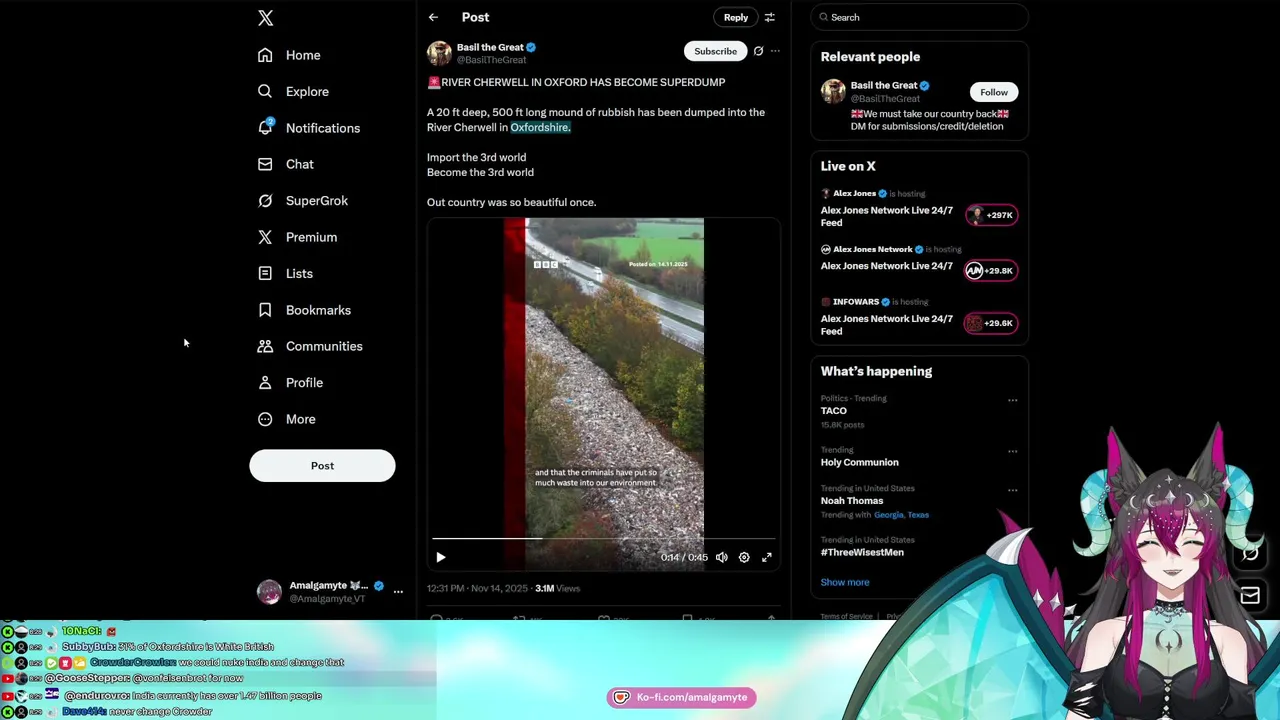
Task: Click the Amalgamyte account avatar
Action: (269, 592)
